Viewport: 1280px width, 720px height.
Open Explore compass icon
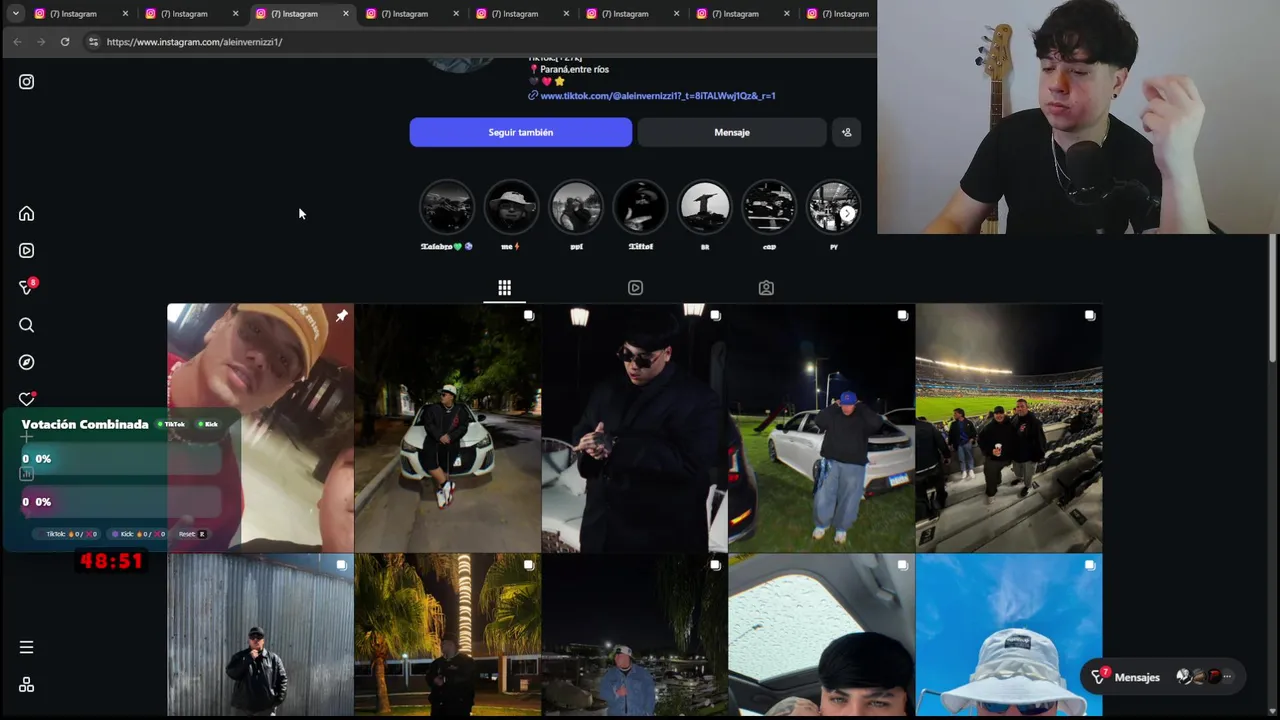pyautogui.click(x=26, y=362)
